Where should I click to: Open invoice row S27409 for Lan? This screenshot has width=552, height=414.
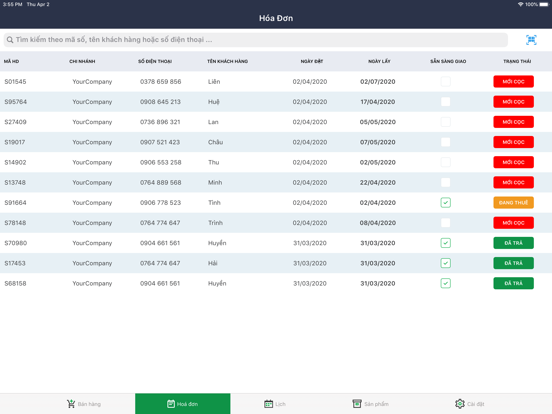(x=276, y=122)
